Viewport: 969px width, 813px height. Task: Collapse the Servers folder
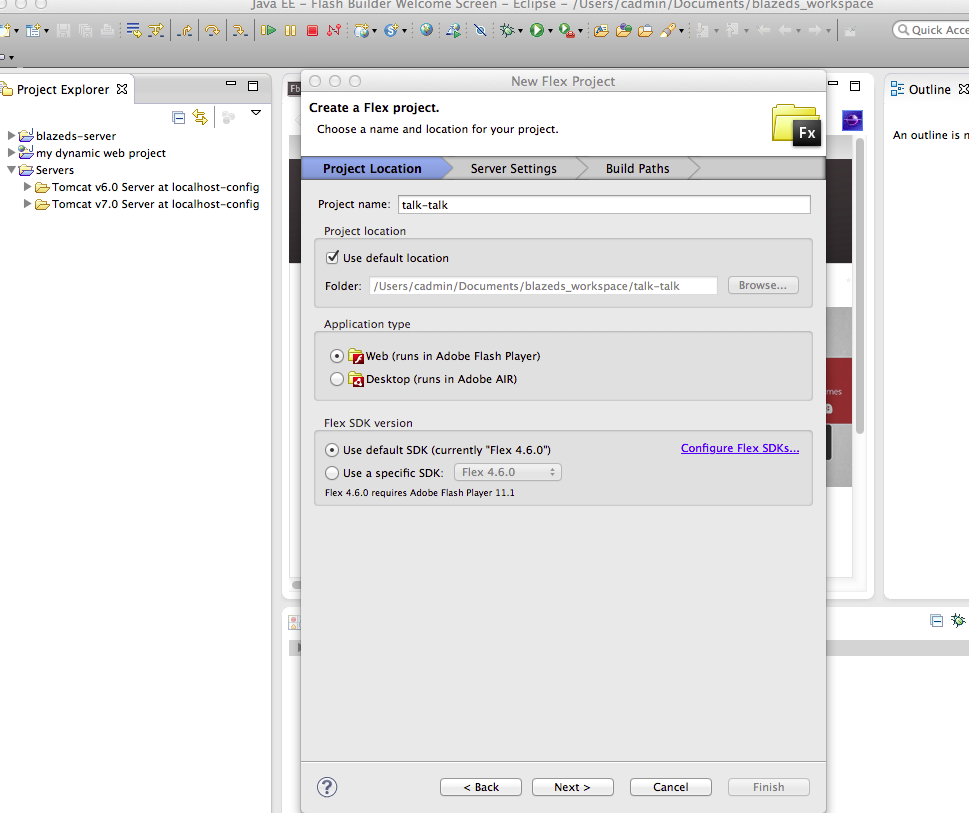11,169
